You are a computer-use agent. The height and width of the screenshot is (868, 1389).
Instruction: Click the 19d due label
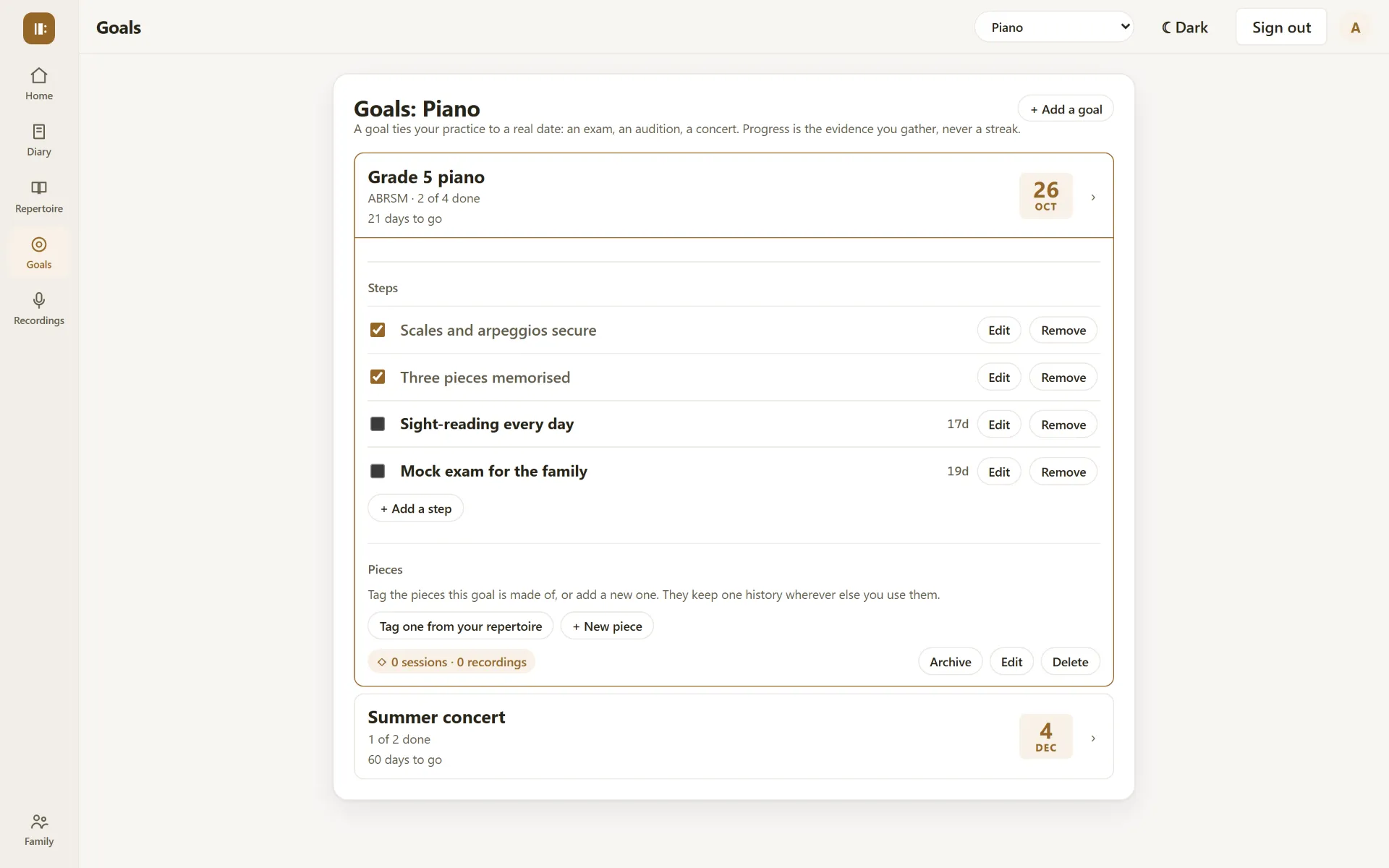[957, 471]
